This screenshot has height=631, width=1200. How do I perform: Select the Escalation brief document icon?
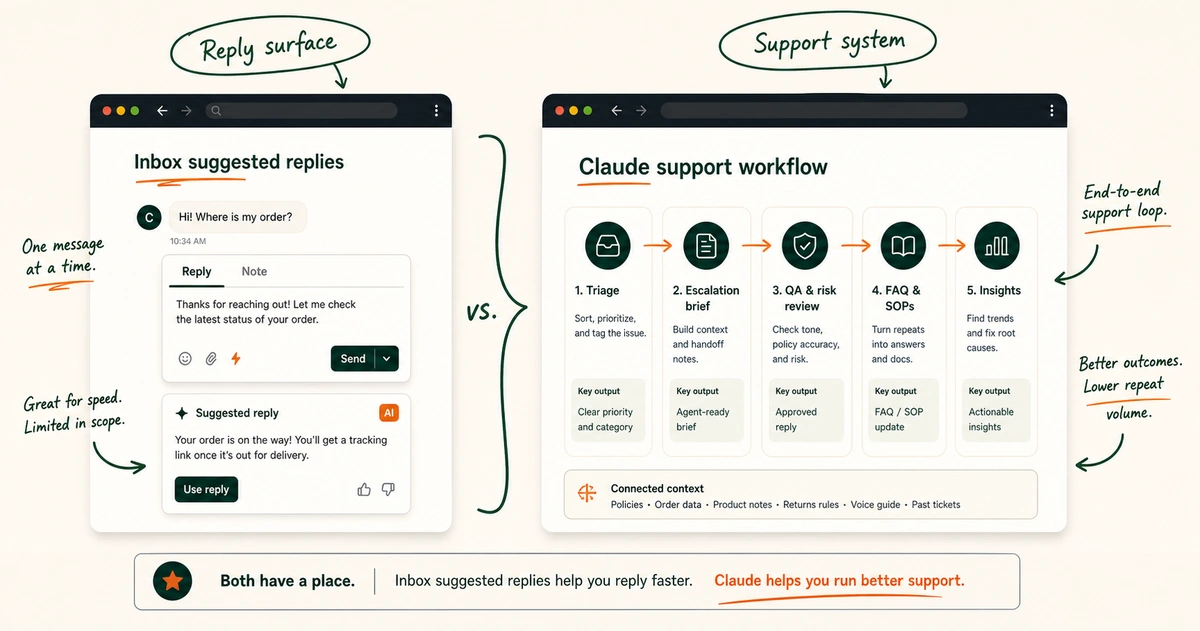(706, 245)
